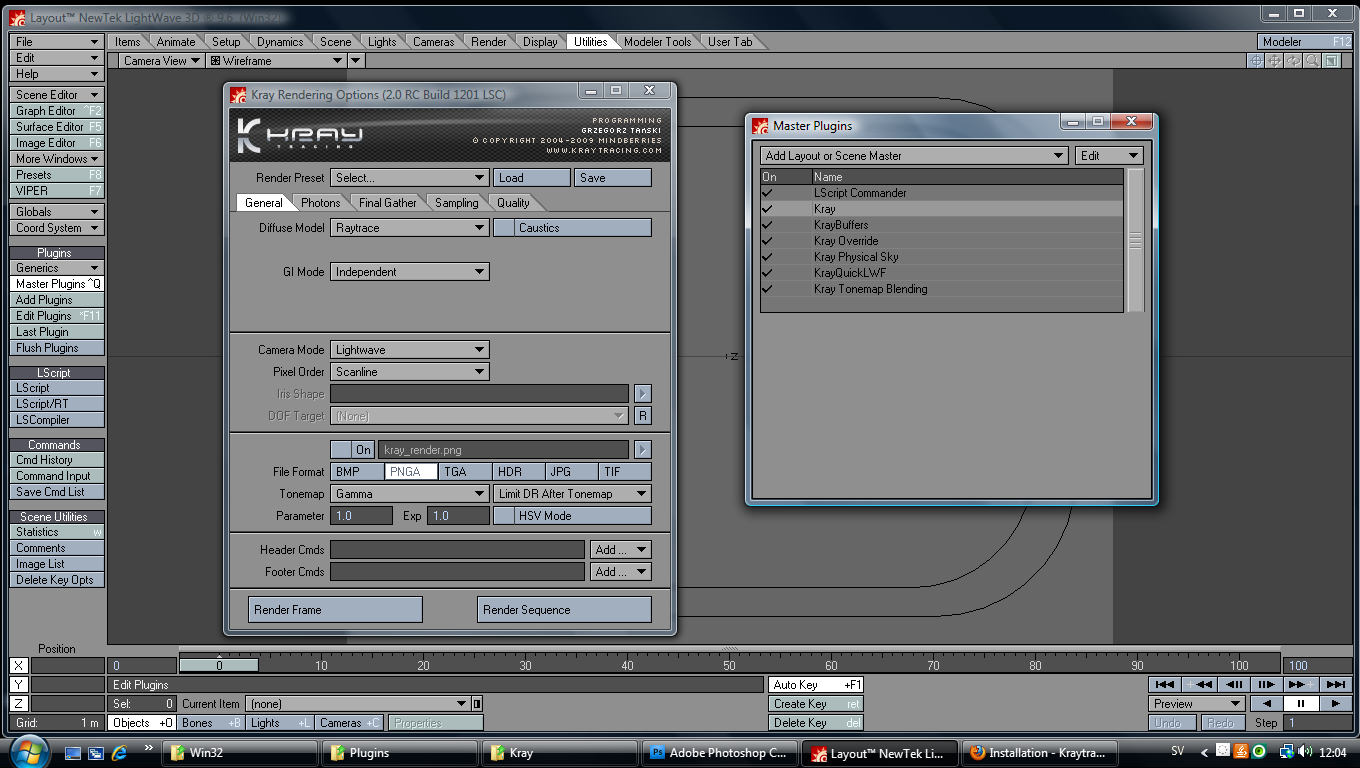This screenshot has height=768, width=1360.
Task: Open the Modeler Tools menu tab
Action: pos(657,42)
